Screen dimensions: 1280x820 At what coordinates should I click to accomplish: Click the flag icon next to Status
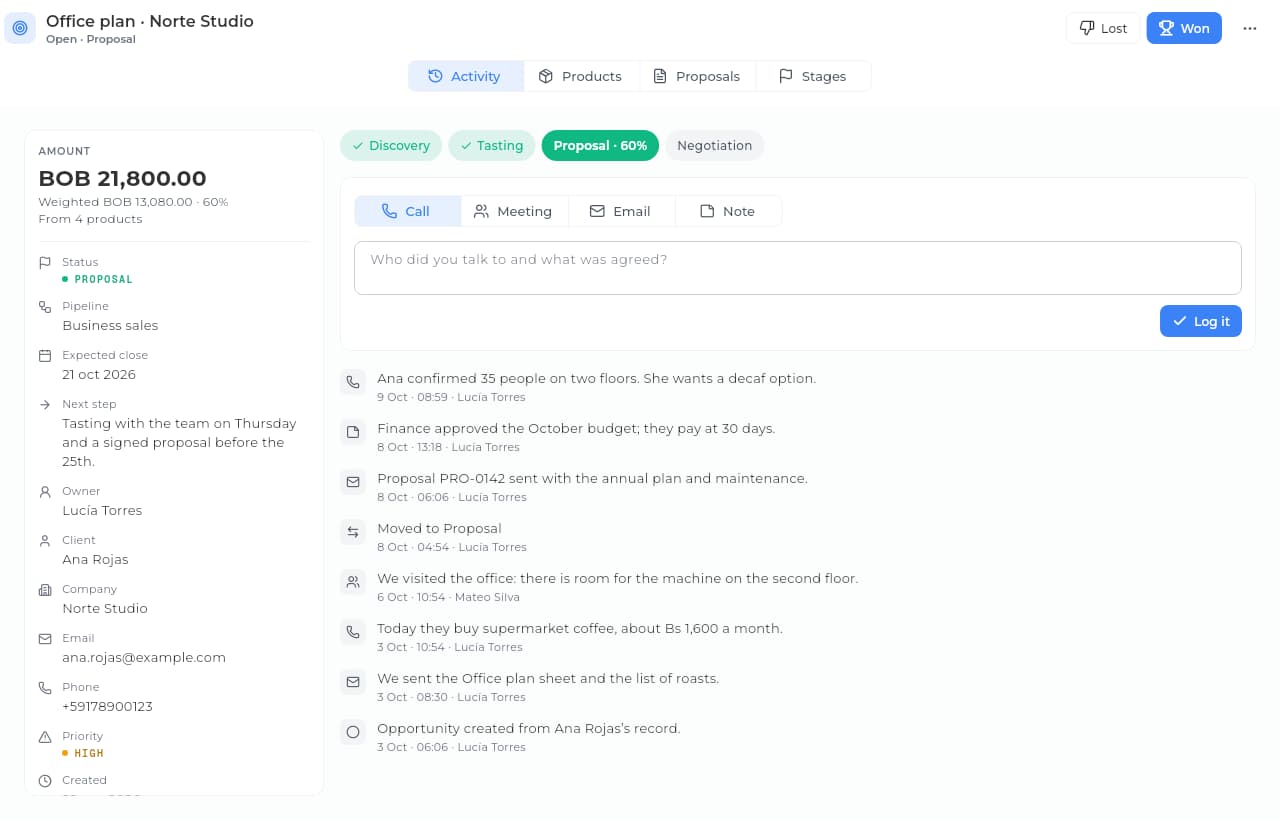pyautogui.click(x=45, y=263)
